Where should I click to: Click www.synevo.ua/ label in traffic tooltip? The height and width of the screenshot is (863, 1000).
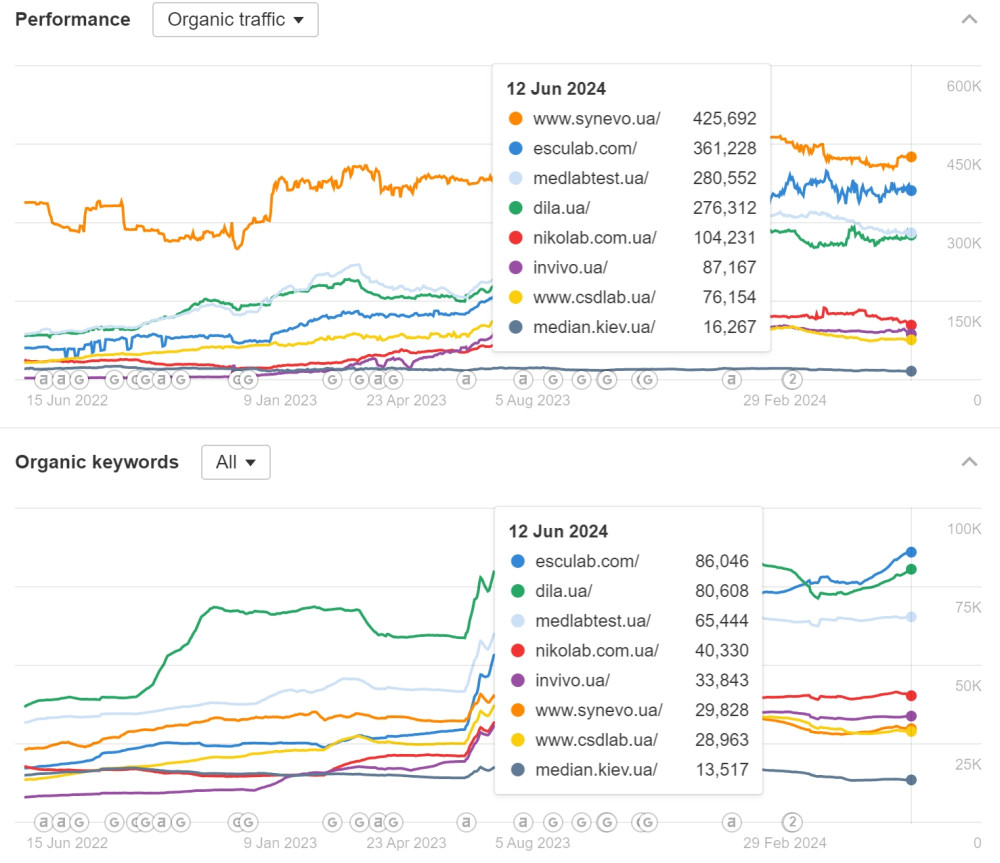pos(597,119)
